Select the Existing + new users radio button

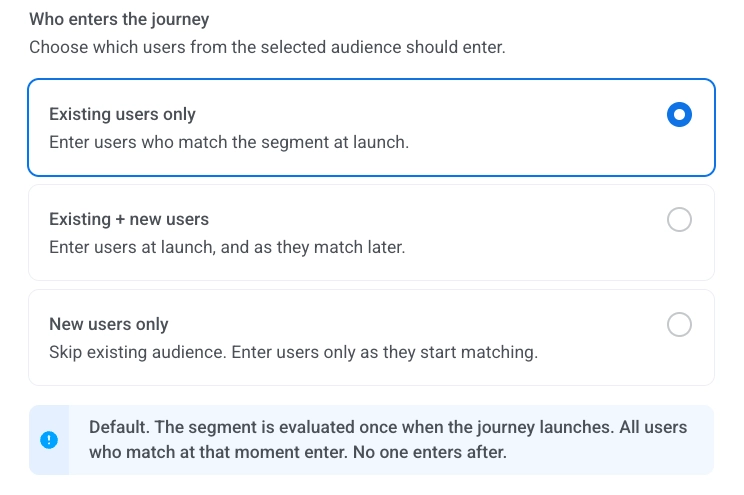pyautogui.click(x=679, y=219)
